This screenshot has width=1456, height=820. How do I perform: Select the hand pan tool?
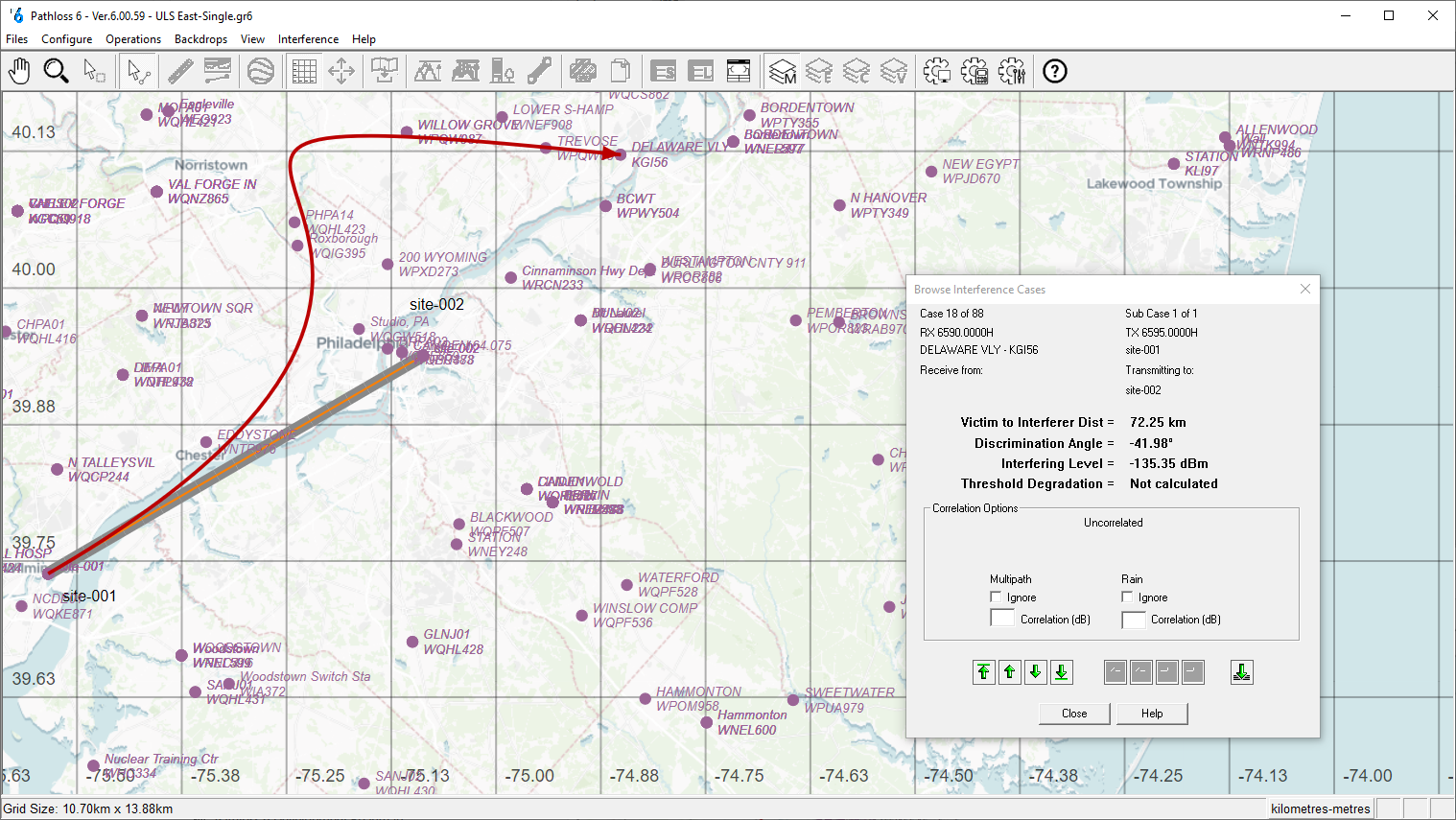pyautogui.click(x=19, y=71)
